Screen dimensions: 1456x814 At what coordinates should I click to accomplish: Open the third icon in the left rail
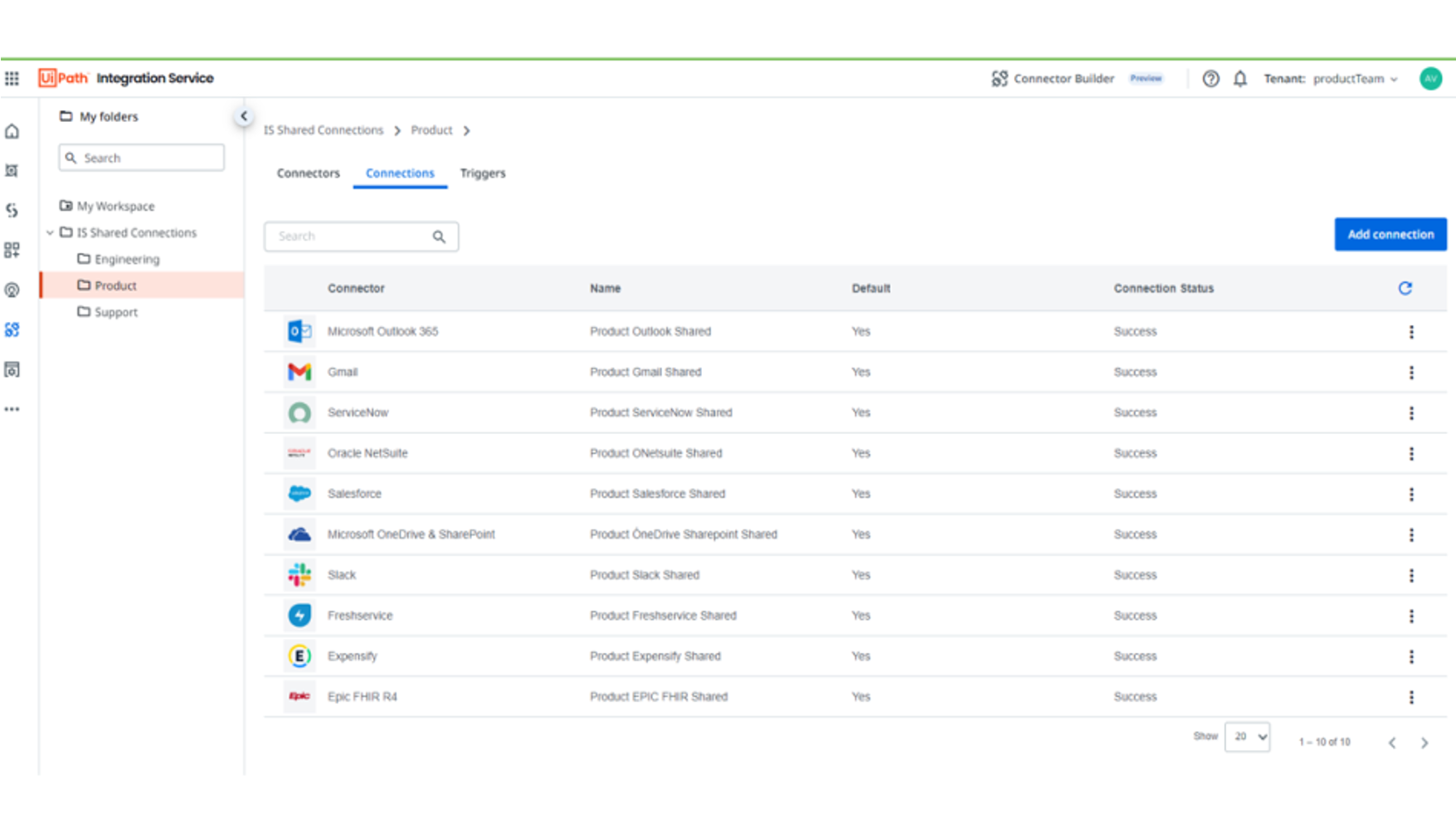[12, 210]
